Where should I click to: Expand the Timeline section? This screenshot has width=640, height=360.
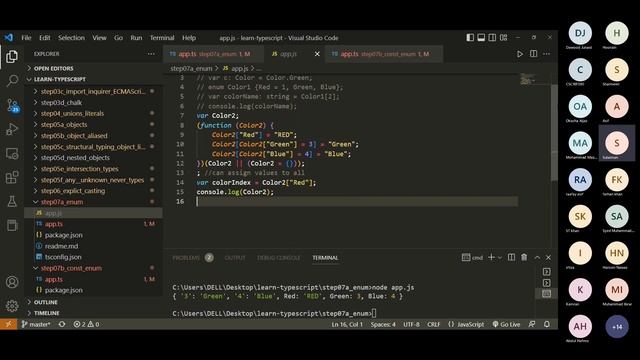(x=94, y=313)
